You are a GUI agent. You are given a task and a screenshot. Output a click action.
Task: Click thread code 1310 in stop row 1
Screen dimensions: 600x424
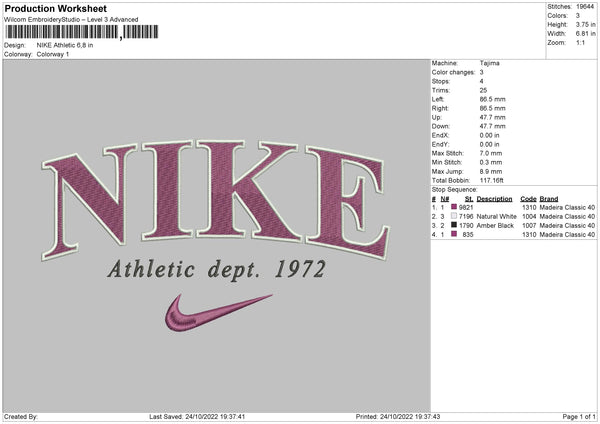tap(529, 207)
